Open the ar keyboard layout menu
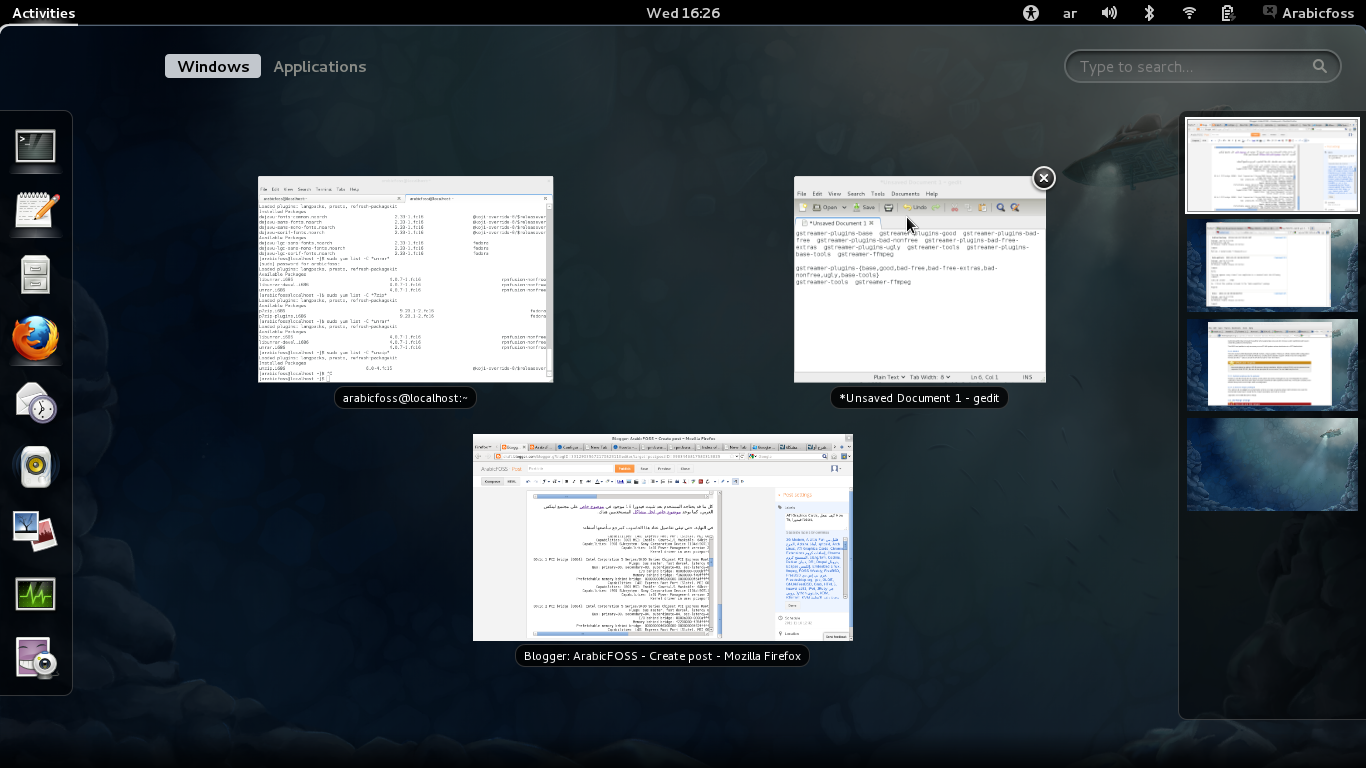 tap(1070, 13)
